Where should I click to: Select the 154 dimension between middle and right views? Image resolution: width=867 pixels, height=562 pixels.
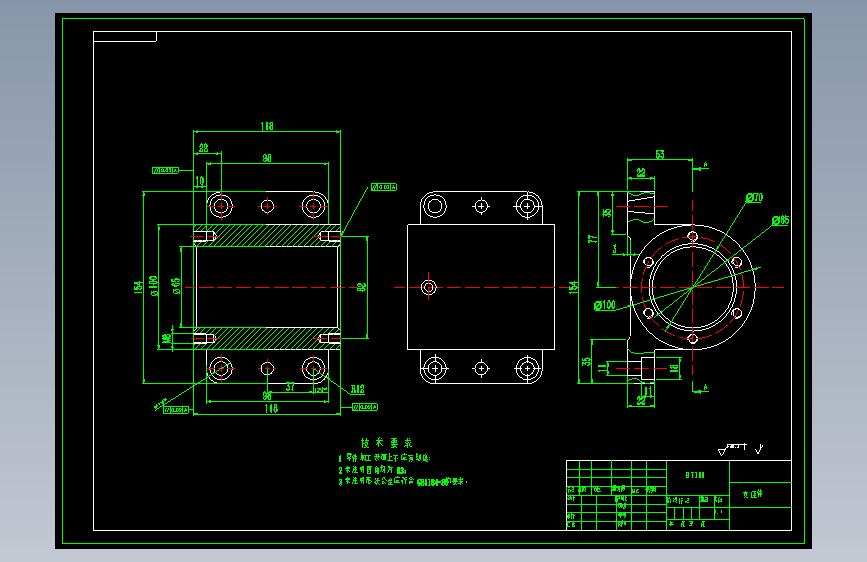tap(573, 287)
